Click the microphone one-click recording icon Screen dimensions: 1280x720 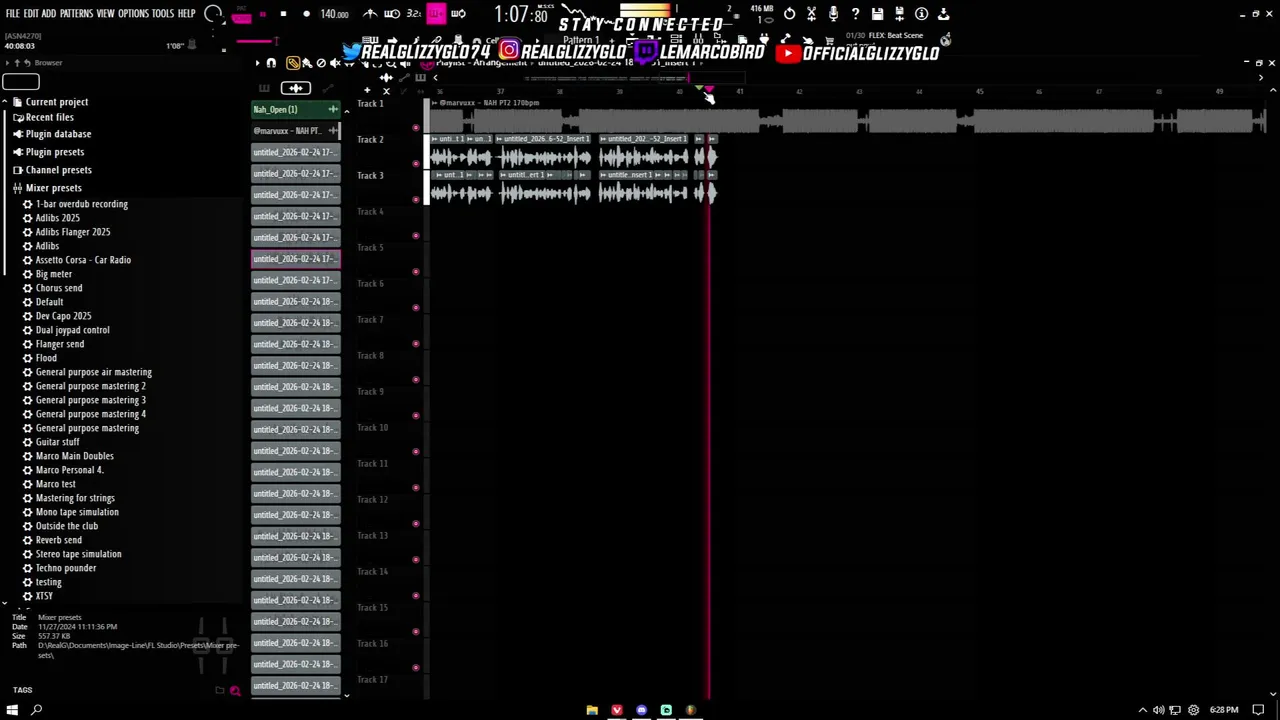[x=833, y=14]
